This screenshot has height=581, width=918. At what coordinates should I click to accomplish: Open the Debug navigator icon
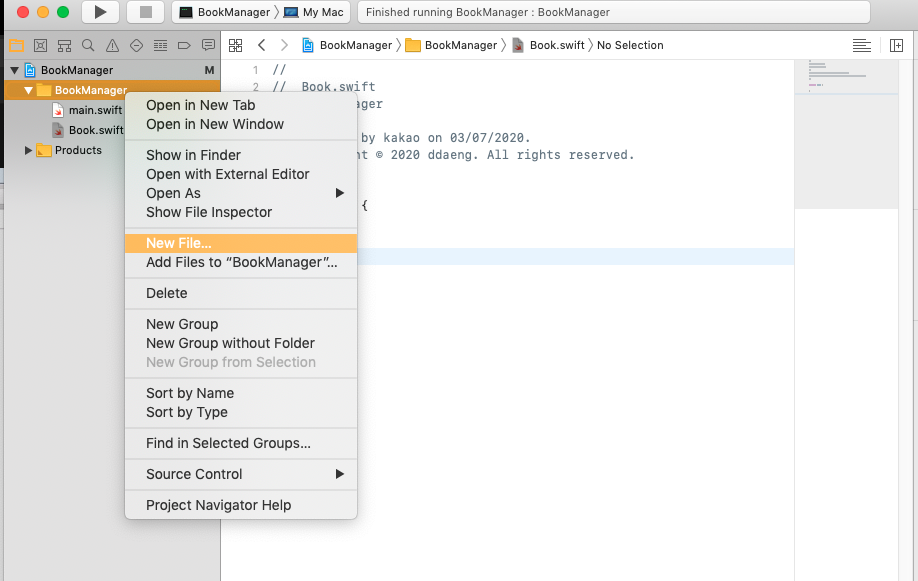(160, 46)
